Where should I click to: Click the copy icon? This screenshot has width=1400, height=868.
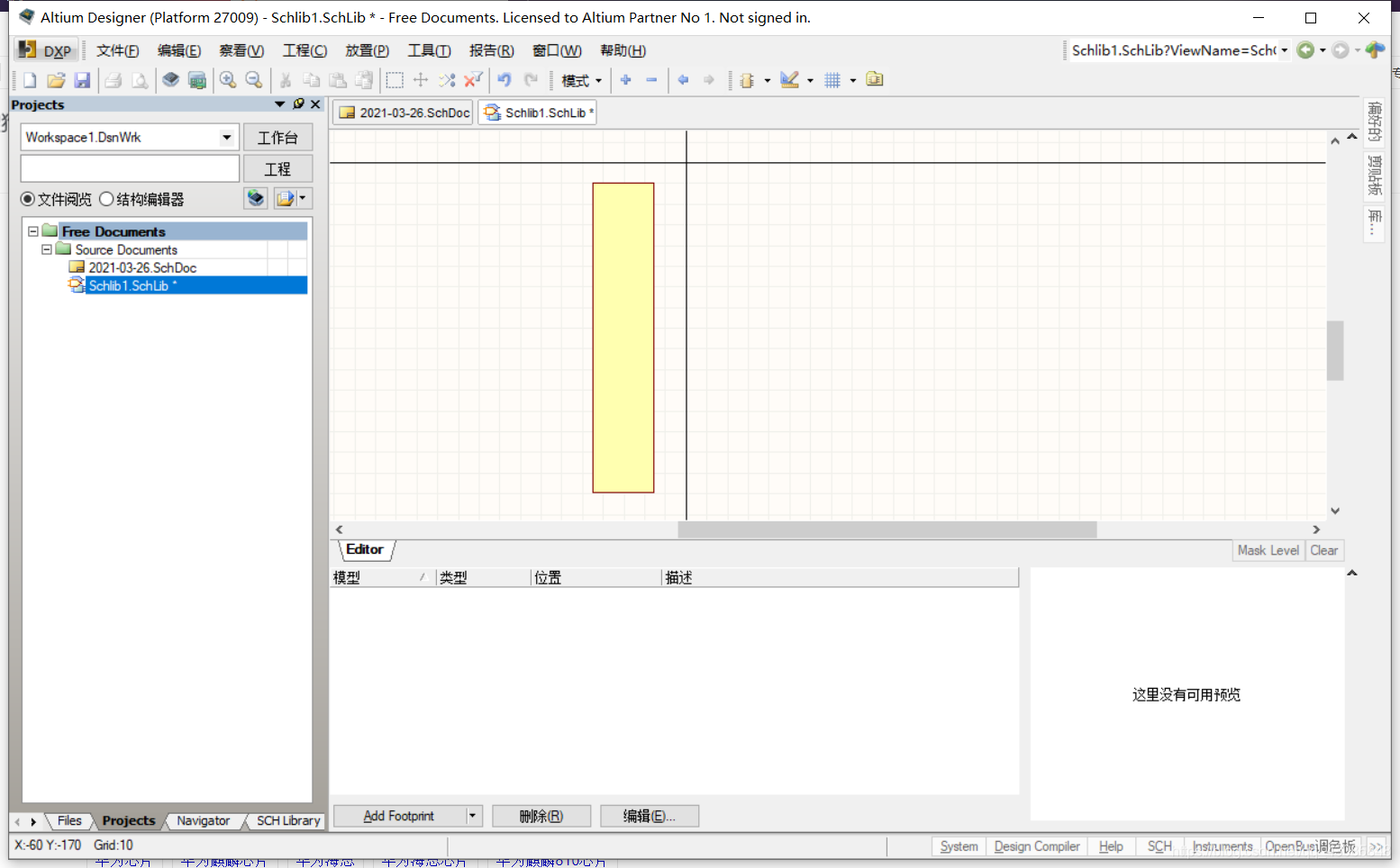pos(312,80)
